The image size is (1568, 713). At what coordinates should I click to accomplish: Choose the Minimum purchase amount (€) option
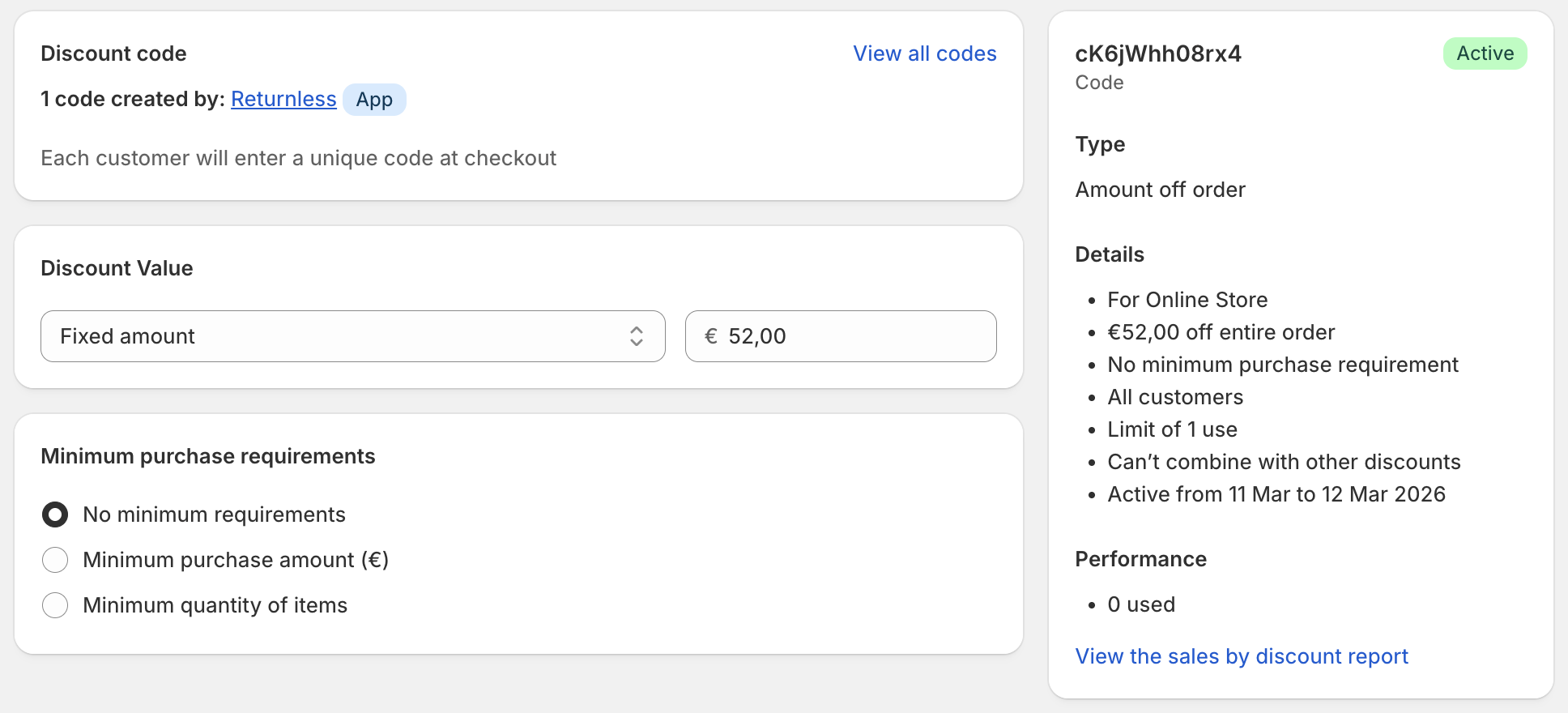55,560
